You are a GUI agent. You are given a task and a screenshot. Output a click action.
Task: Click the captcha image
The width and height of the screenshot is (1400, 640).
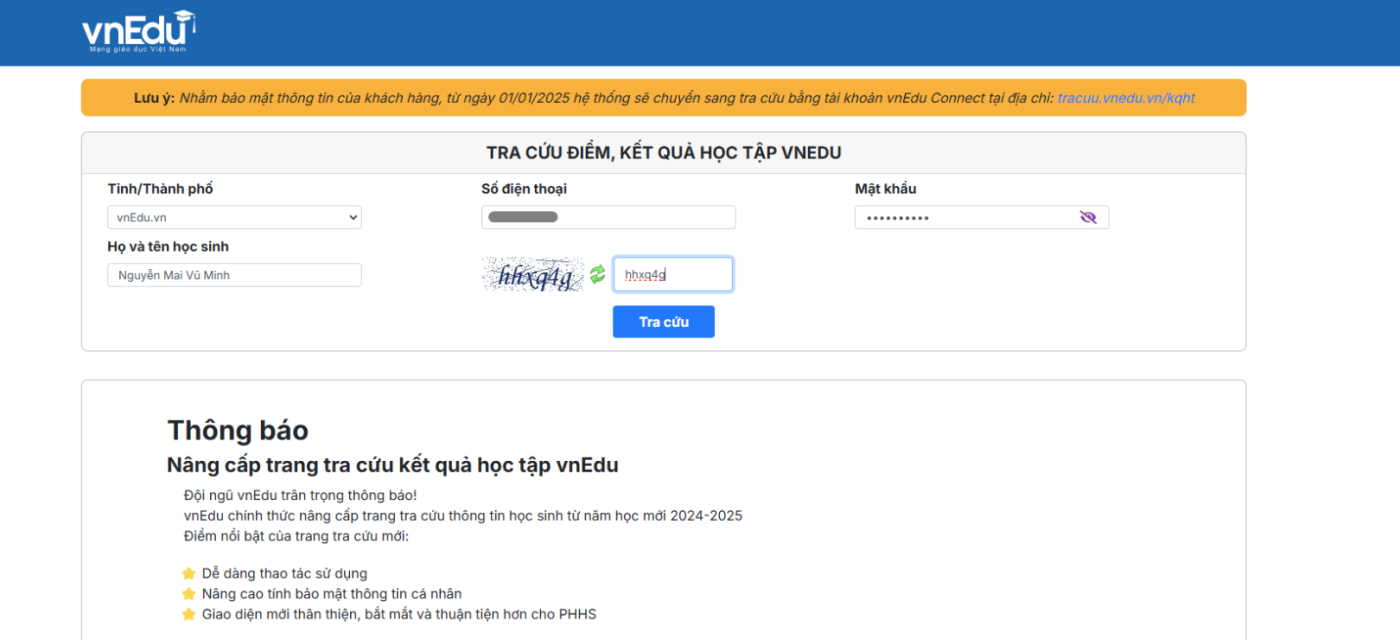532,274
